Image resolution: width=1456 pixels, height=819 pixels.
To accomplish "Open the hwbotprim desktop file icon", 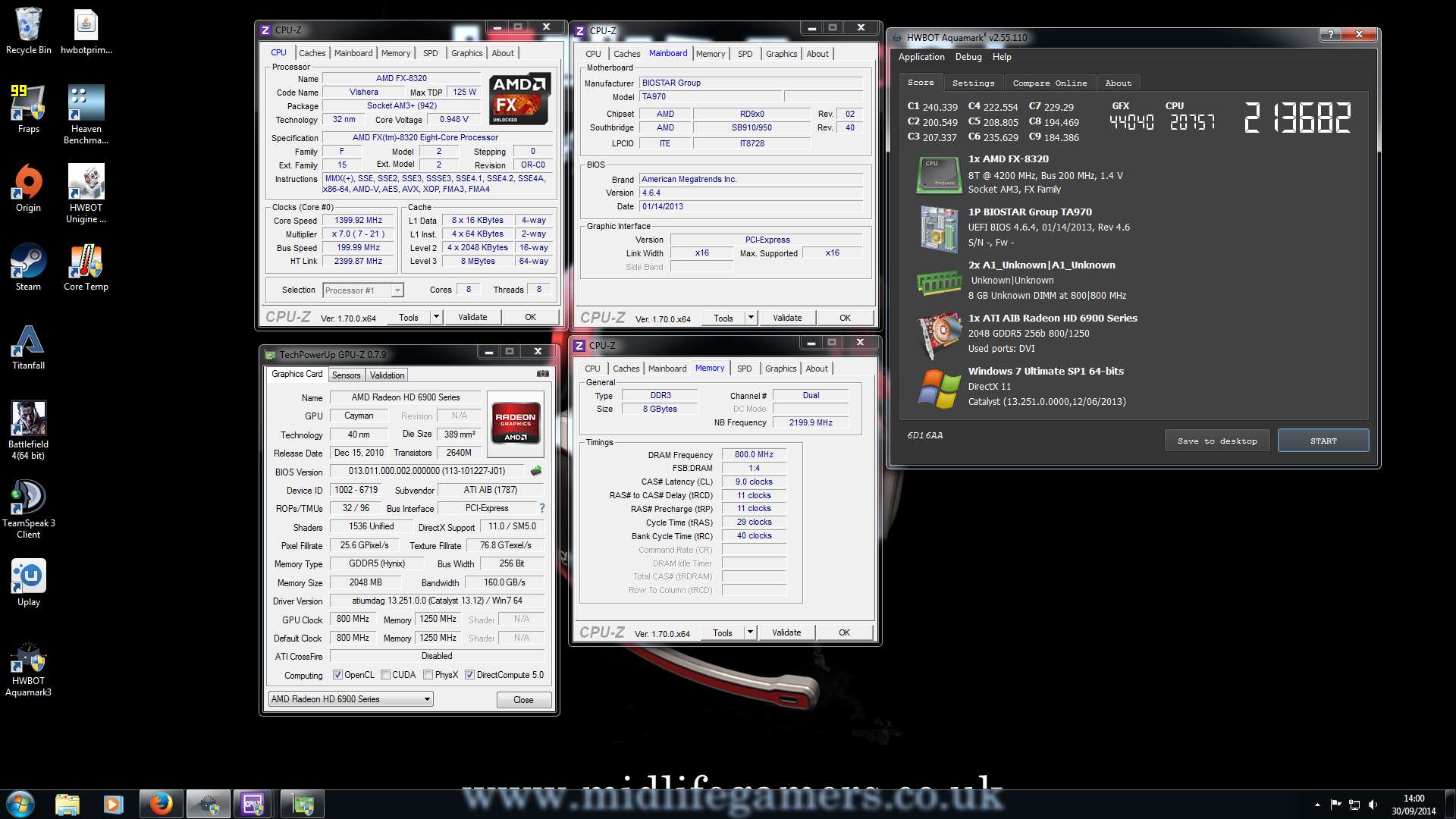I will [x=86, y=31].
